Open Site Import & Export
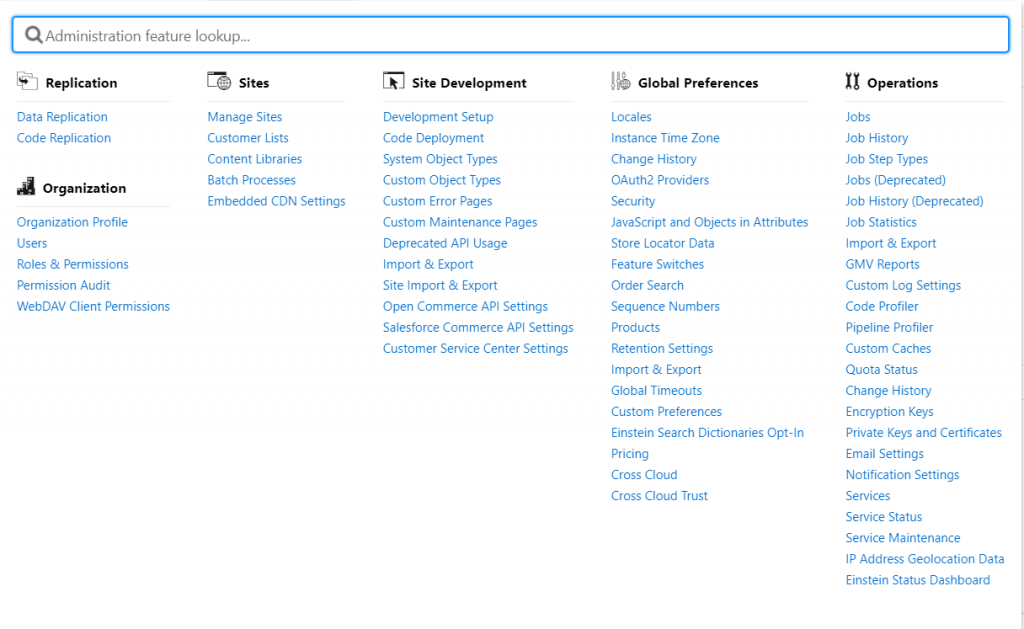The image size is (1024, 629). [440, 285]
